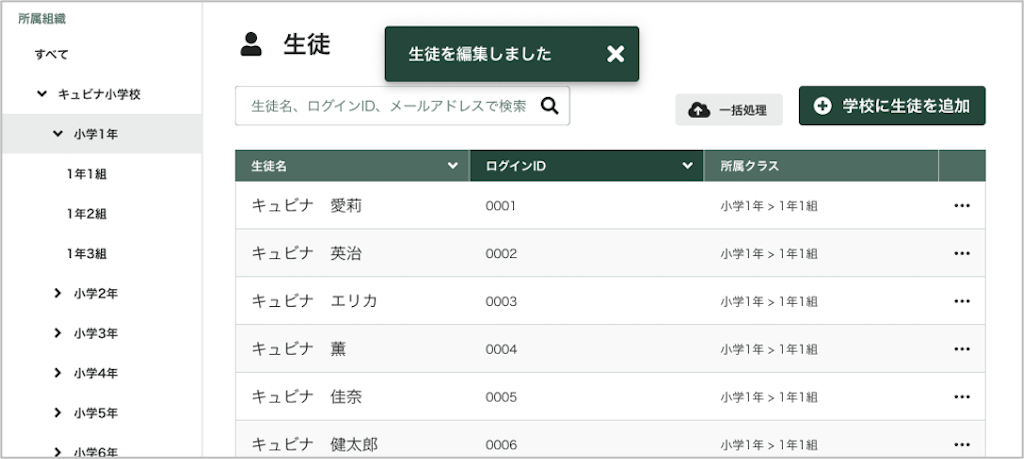Screen dimensions: 1024x459
Task: Click the 所属組織 sidebar heading
Action: 42,19
